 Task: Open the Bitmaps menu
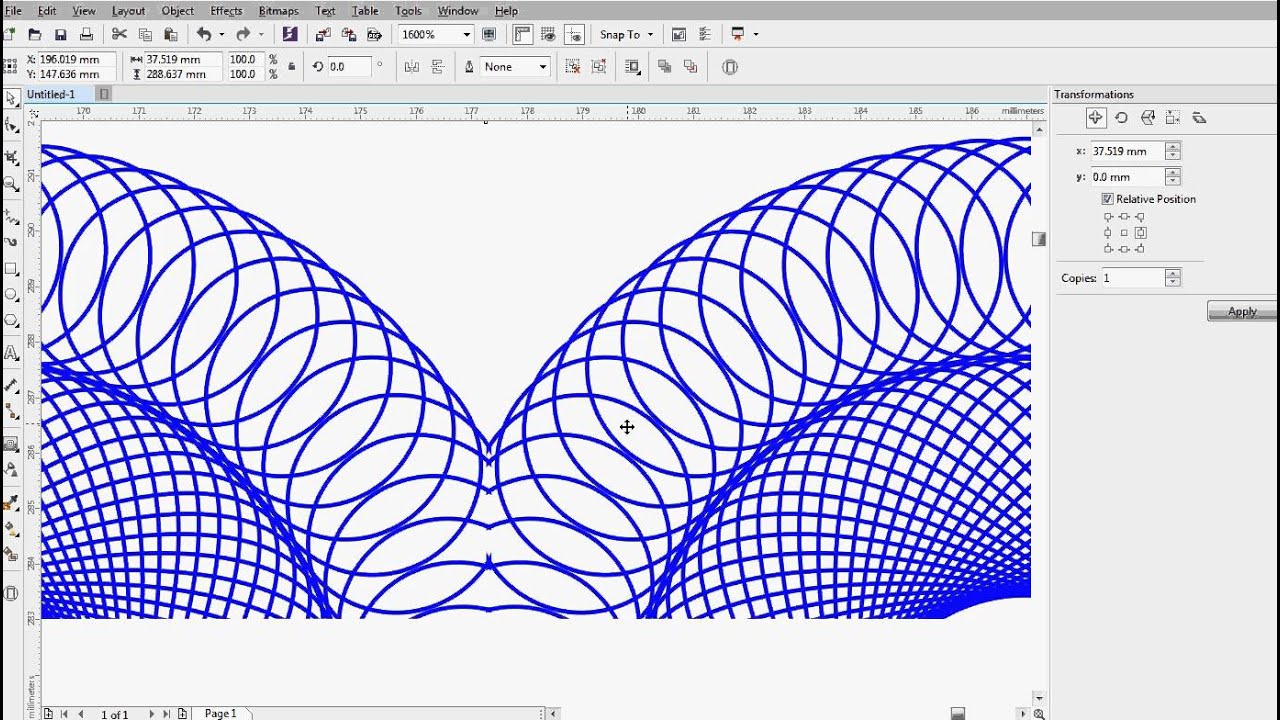278,11
